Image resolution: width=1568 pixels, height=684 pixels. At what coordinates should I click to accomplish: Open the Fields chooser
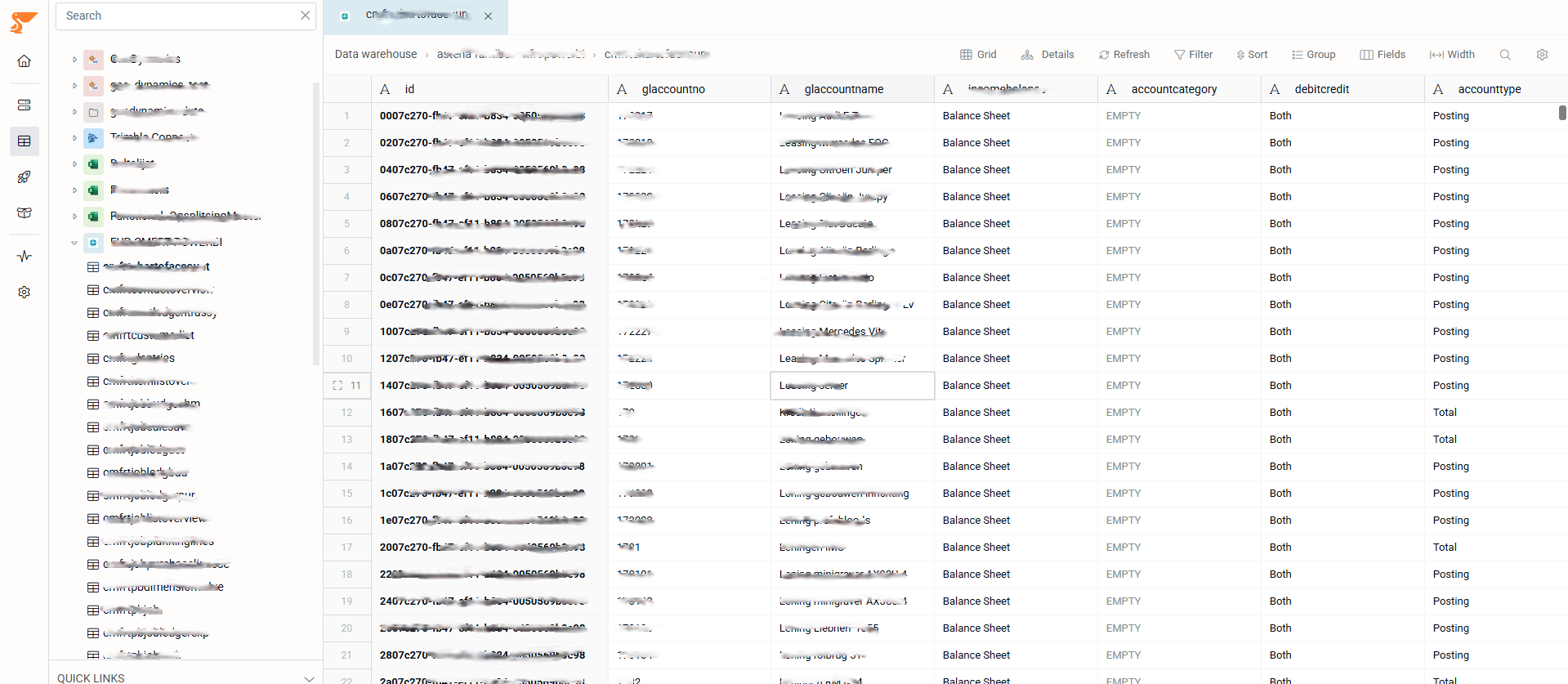pos(1383,55)
